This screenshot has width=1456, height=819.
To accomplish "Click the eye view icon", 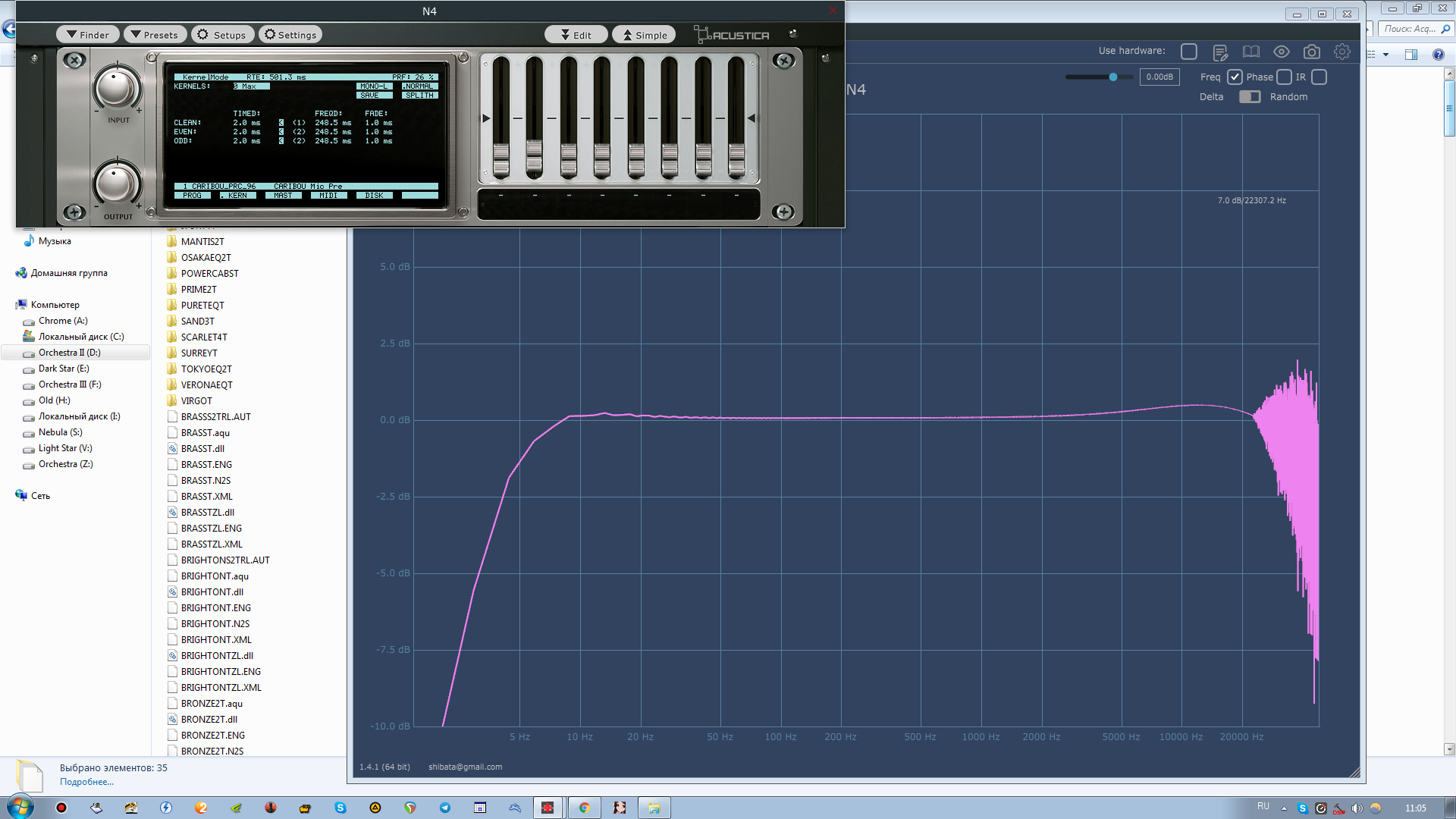I will point(1281,52).
